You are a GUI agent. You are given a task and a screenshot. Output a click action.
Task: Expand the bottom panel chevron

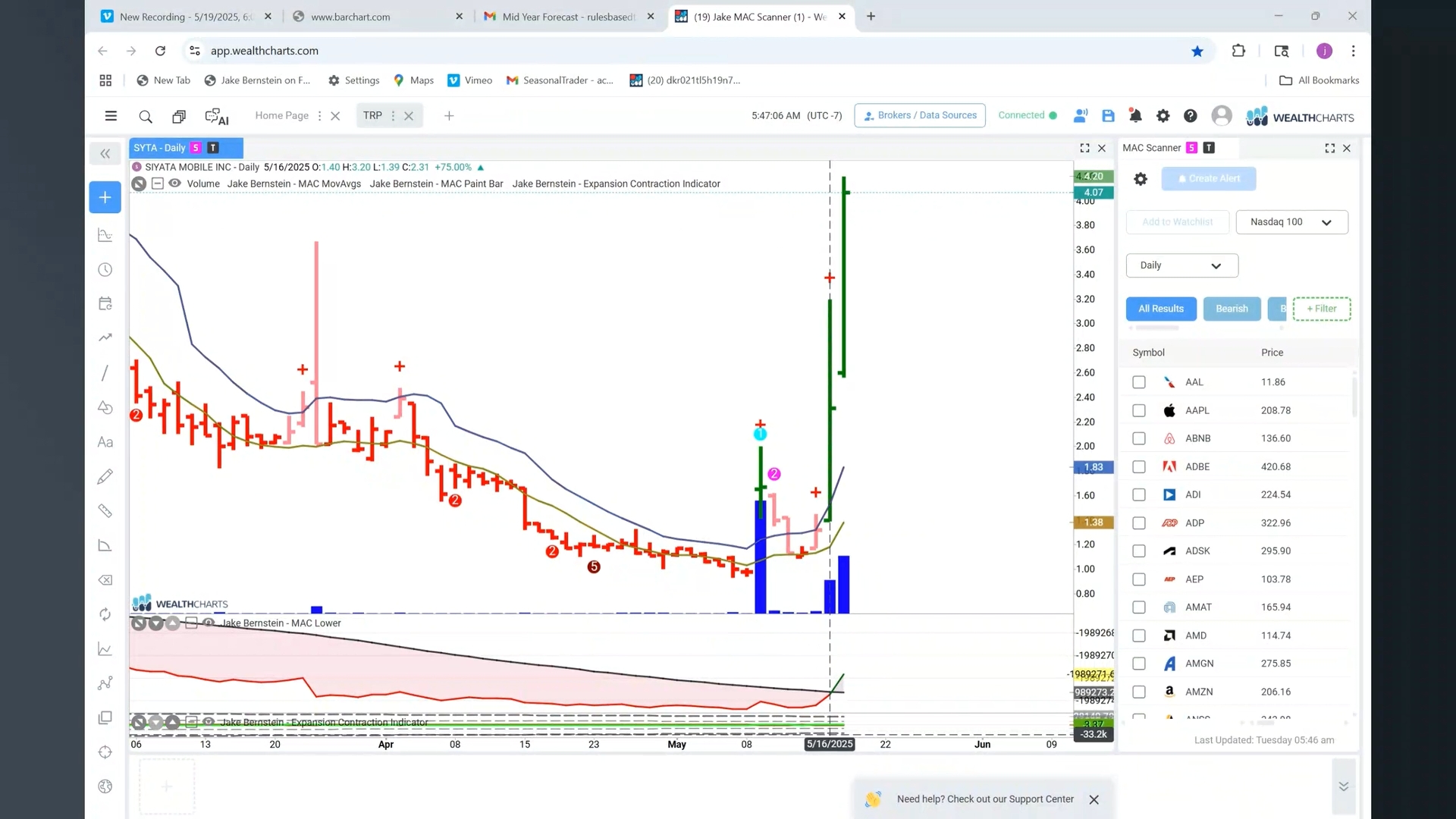(x=1343, y=786)
